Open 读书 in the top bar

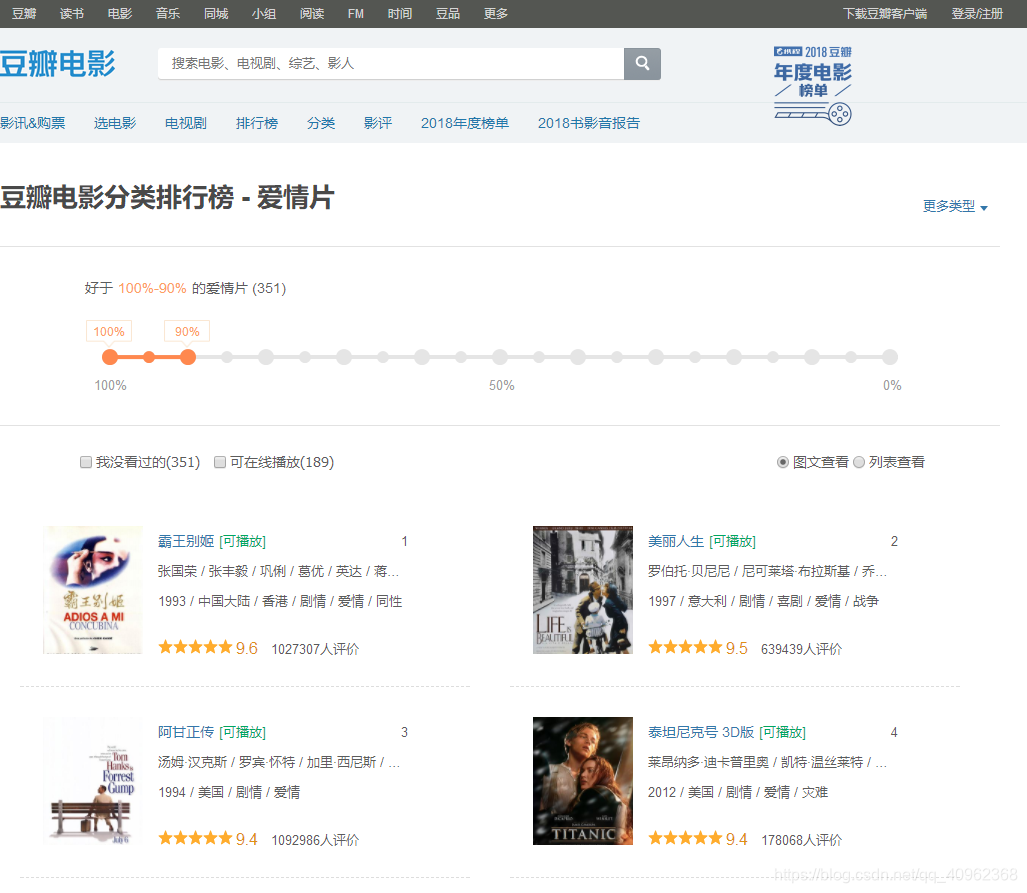[72, 14]
